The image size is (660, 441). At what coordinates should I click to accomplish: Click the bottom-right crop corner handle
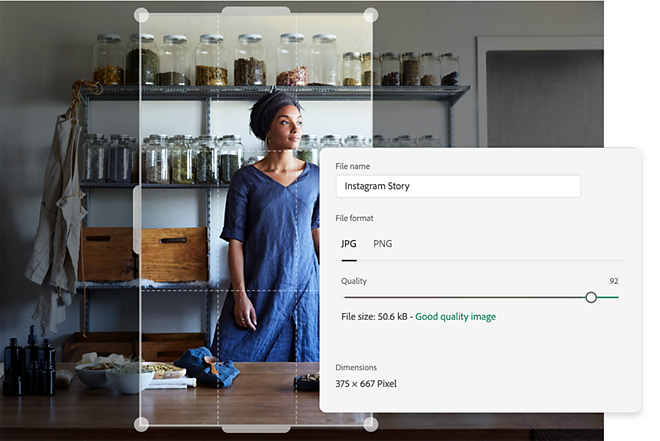click(370, 424)
